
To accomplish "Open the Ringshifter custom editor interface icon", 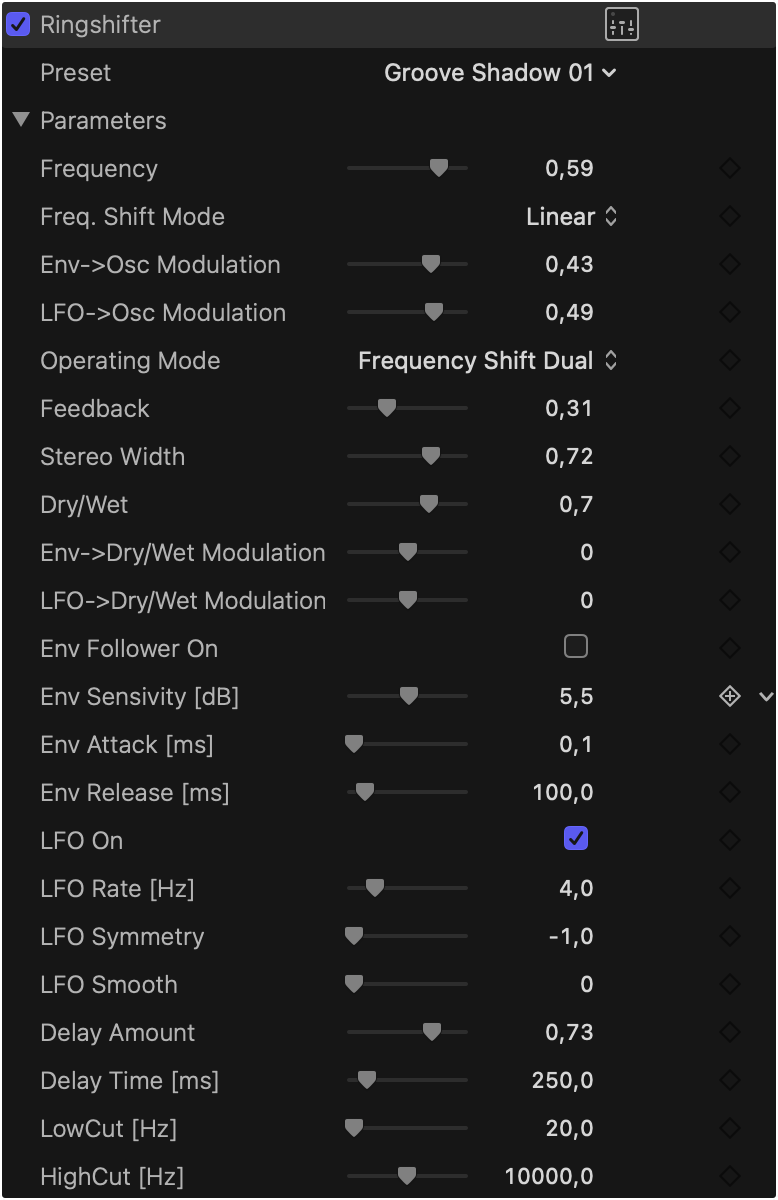I will point(622,25).
